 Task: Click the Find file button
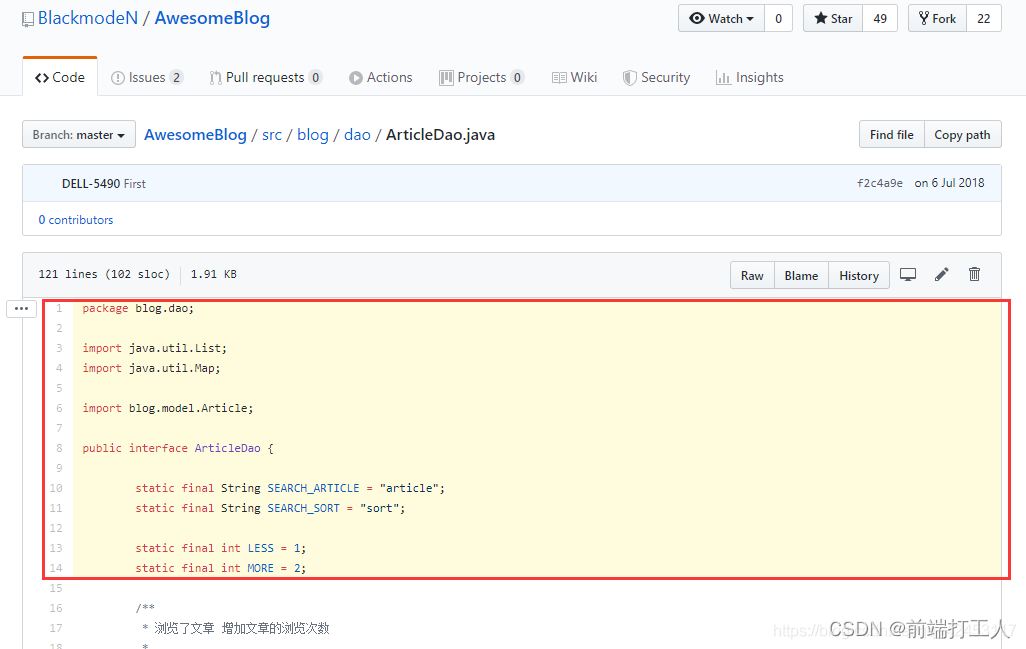(891, 134)
